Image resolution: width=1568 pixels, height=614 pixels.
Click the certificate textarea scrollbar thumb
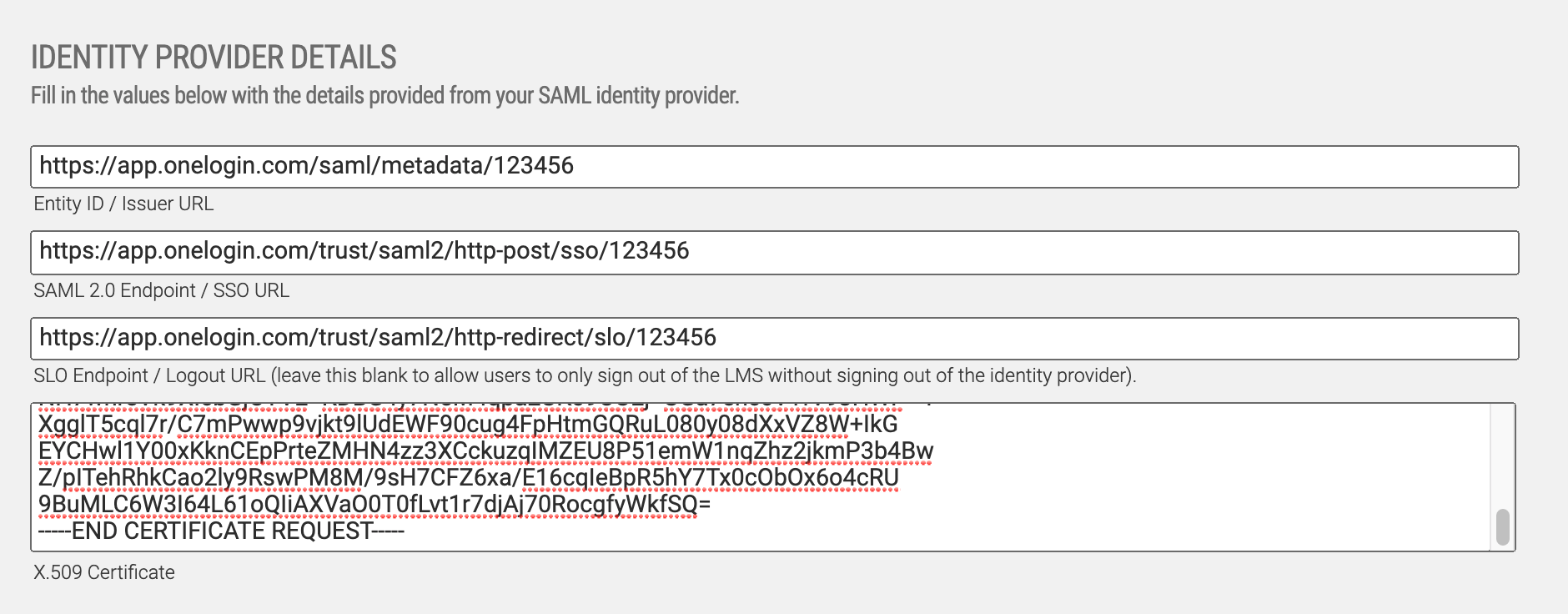(x=1503, y=527)
